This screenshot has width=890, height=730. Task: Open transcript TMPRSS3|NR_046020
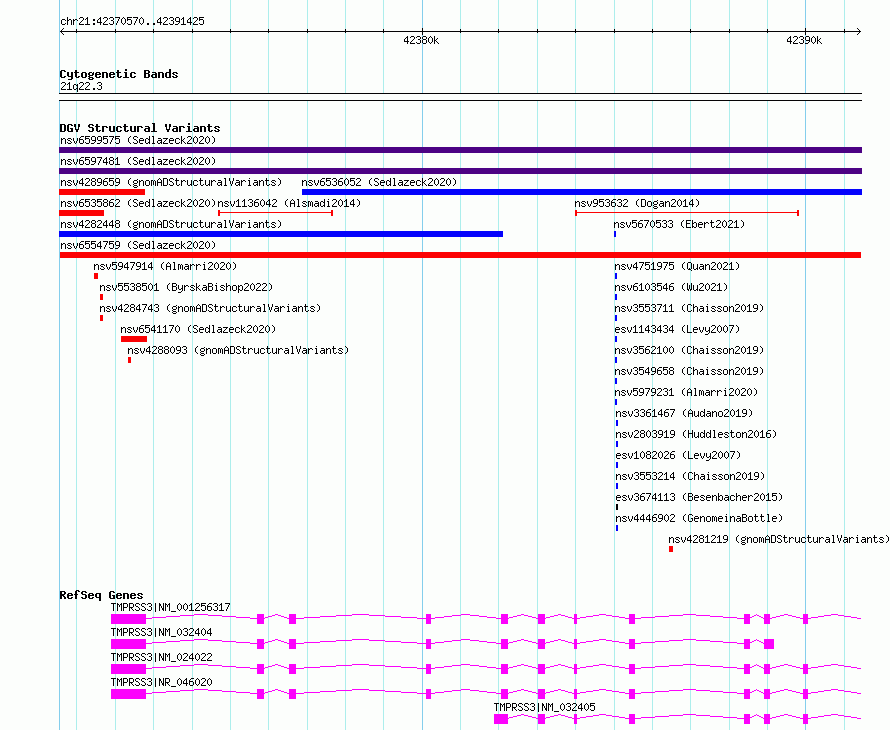pyautogui.click(x=162, y=682)
